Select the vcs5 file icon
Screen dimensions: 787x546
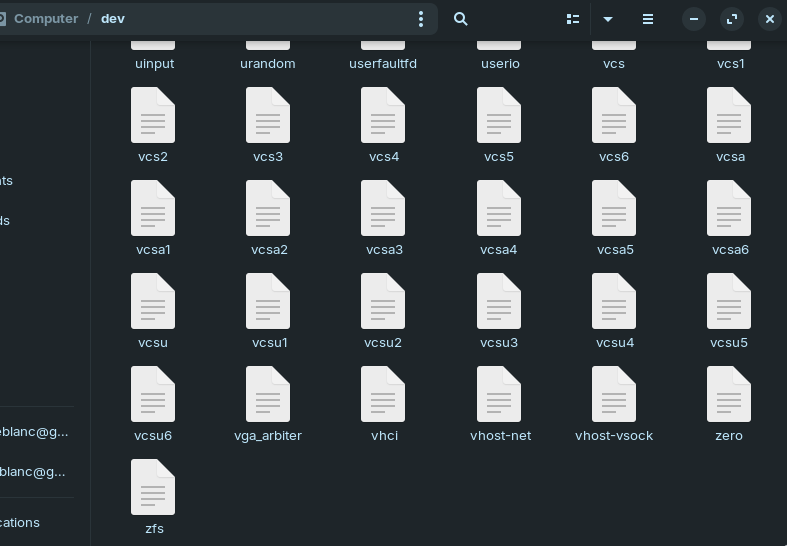click(499, 115)
